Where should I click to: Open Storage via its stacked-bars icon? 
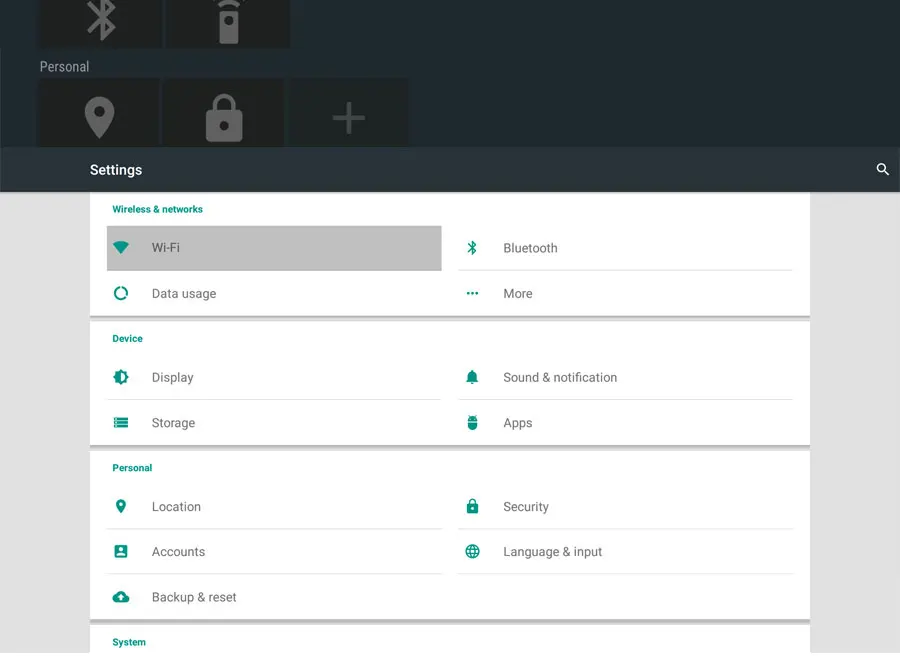pyautogui.click(x=121, y=423)
